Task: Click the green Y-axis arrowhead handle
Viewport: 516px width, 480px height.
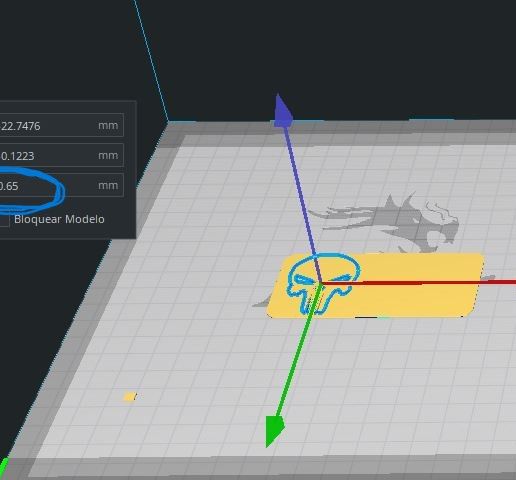Action: pos(274,431)
